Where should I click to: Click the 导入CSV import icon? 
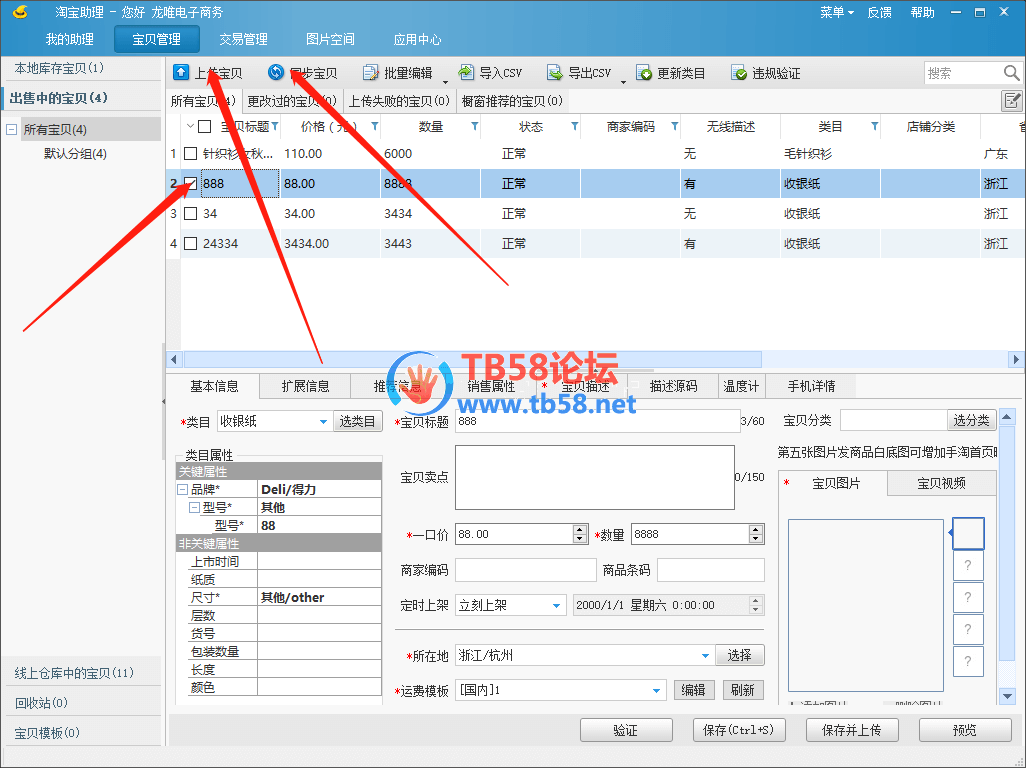coord(467,73)
